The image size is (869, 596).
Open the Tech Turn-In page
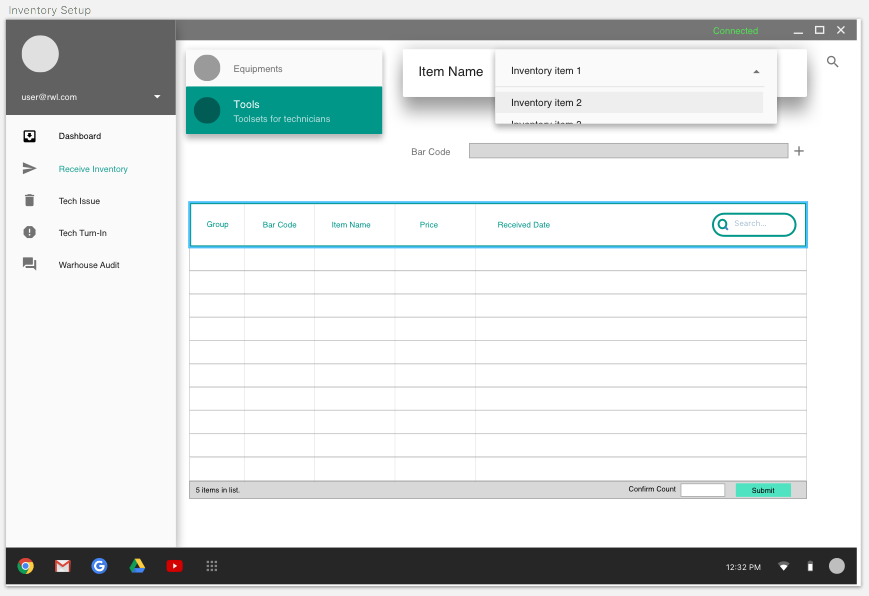tap(82, 233)
